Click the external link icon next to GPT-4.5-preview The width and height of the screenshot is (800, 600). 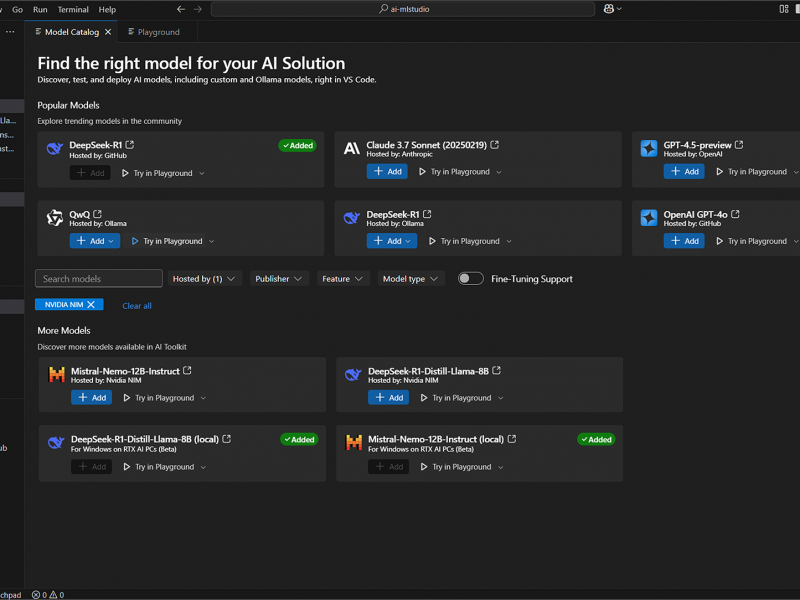[737, 144]
